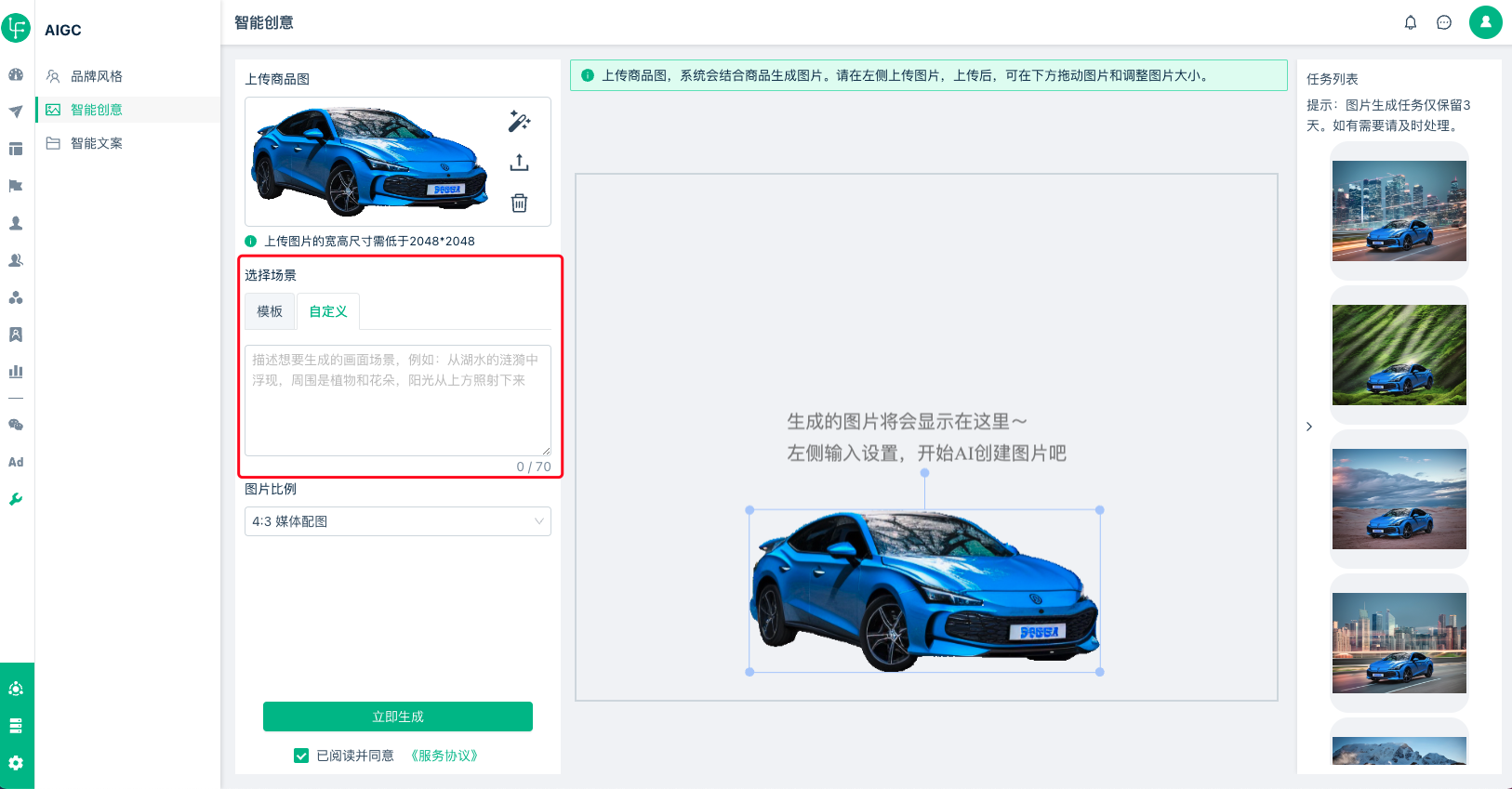Open the 4:3 媒体配图 ratio dropdown
Image resolution: width=1512 pixels, height=789 pixels.
click(x=398, y=521)
